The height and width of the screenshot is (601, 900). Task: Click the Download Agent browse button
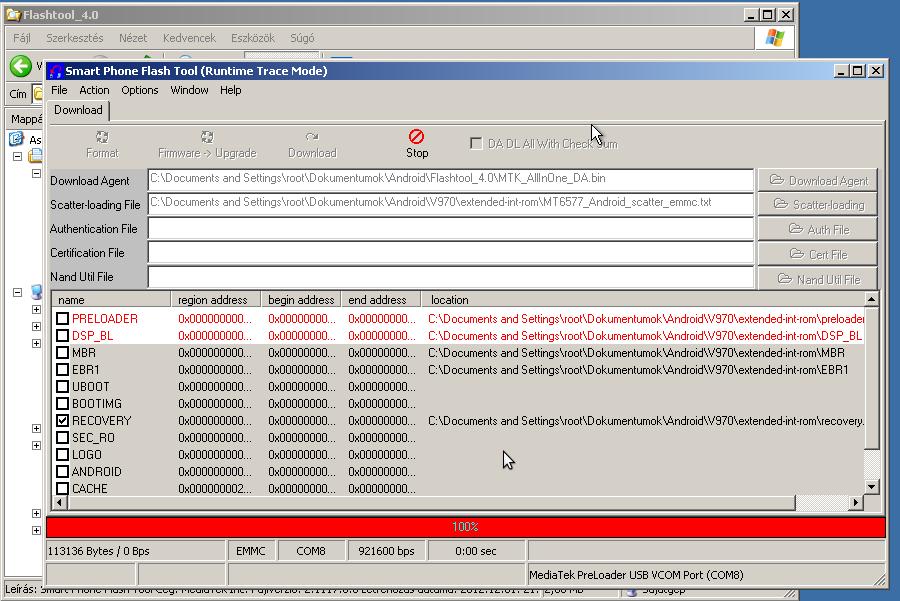817,180
